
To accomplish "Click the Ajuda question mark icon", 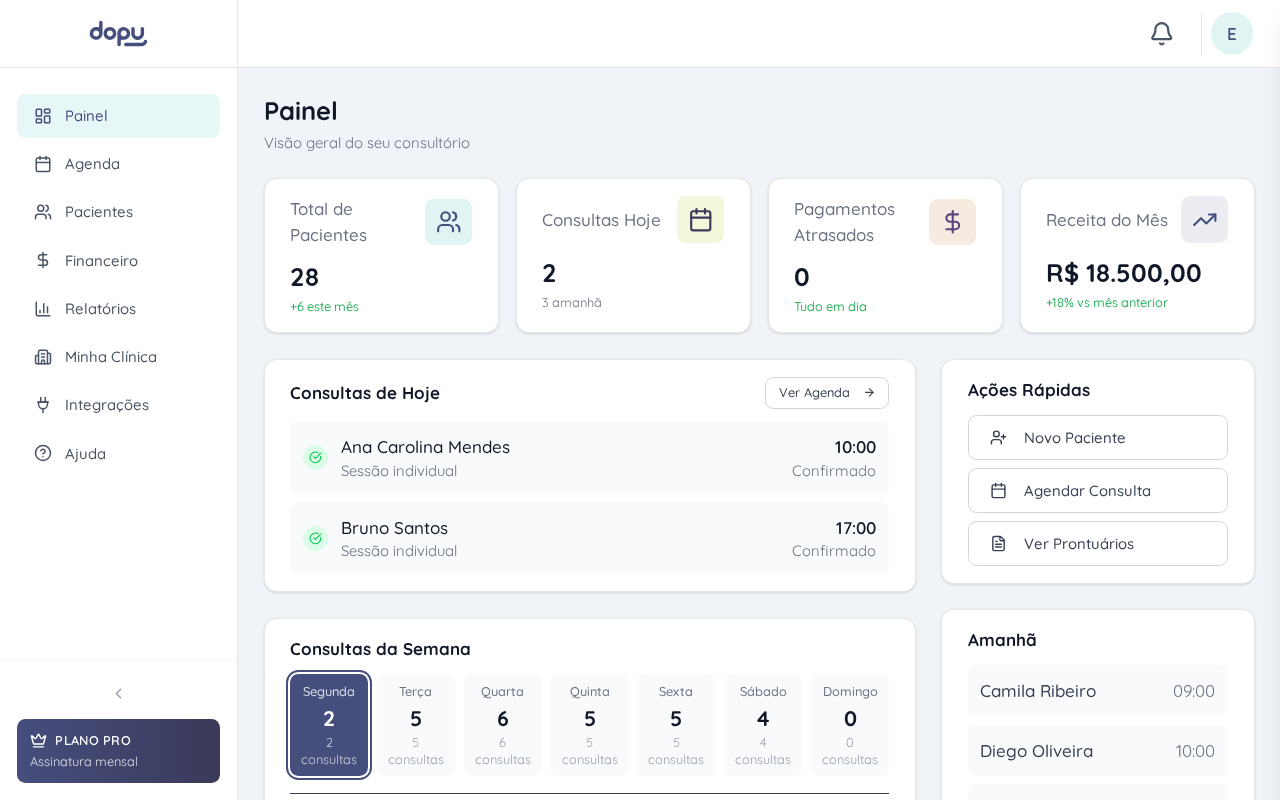I will pos(43,453).
